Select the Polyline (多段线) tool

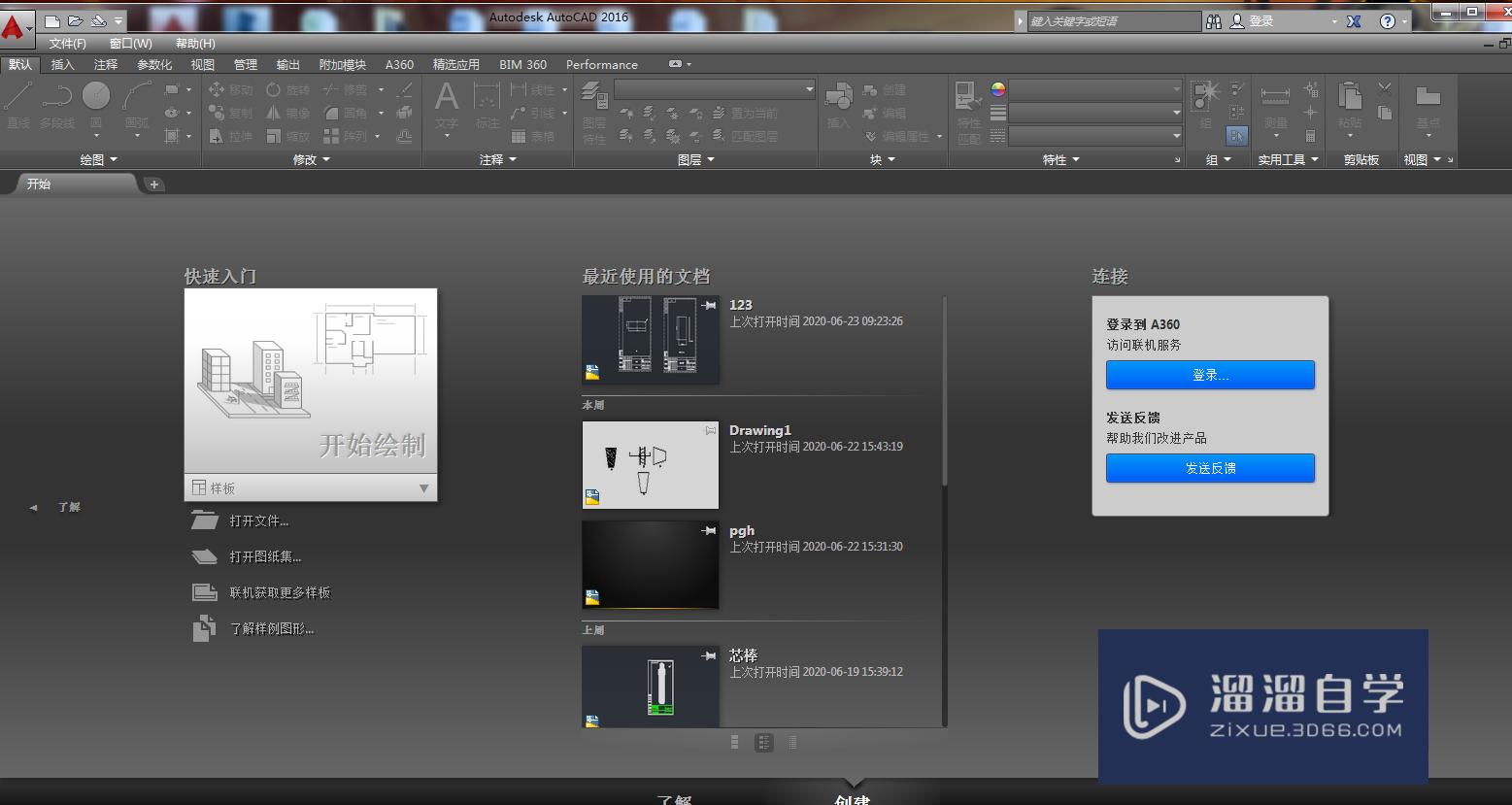click(x=57, y=105)
